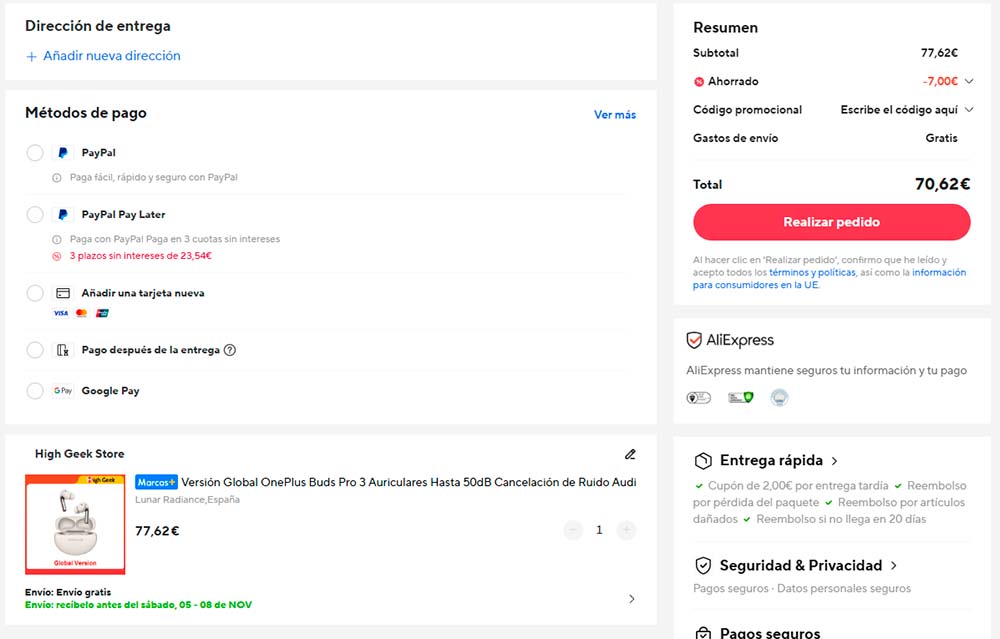Click the plus icon to add new address

click(x=31, y=57)
